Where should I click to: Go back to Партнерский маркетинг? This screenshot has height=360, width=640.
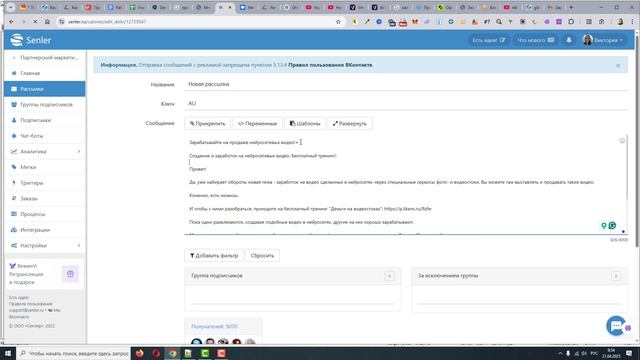point(45,58)
